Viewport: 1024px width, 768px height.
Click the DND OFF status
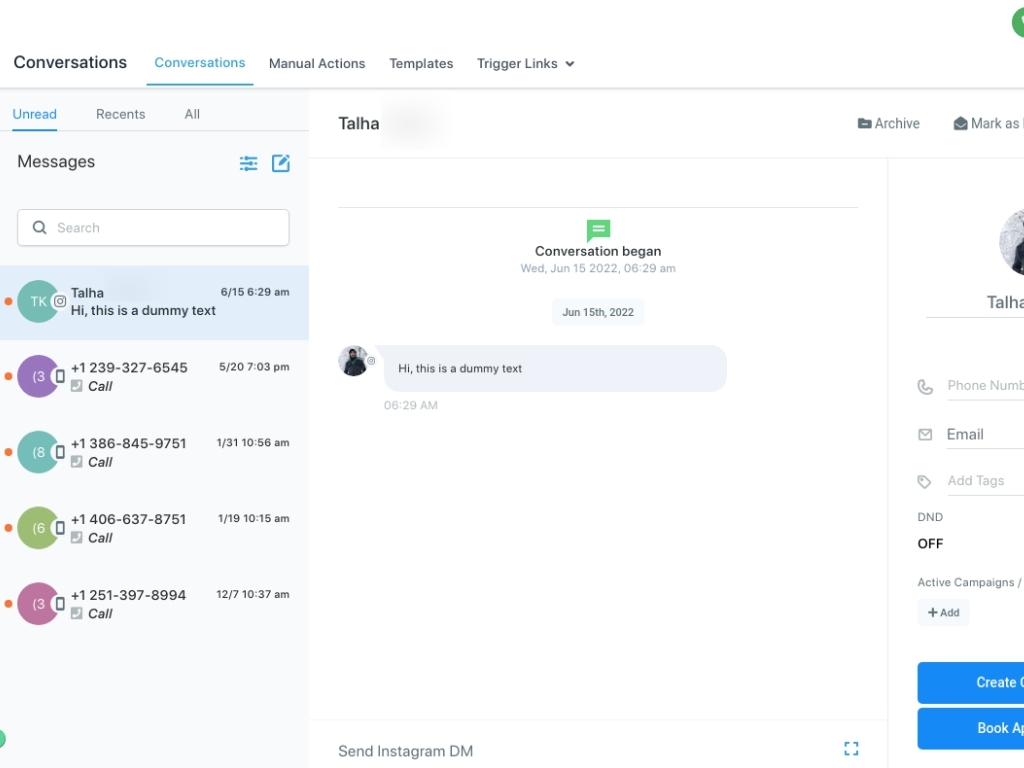pyautogui.click(x=930, y=543)
